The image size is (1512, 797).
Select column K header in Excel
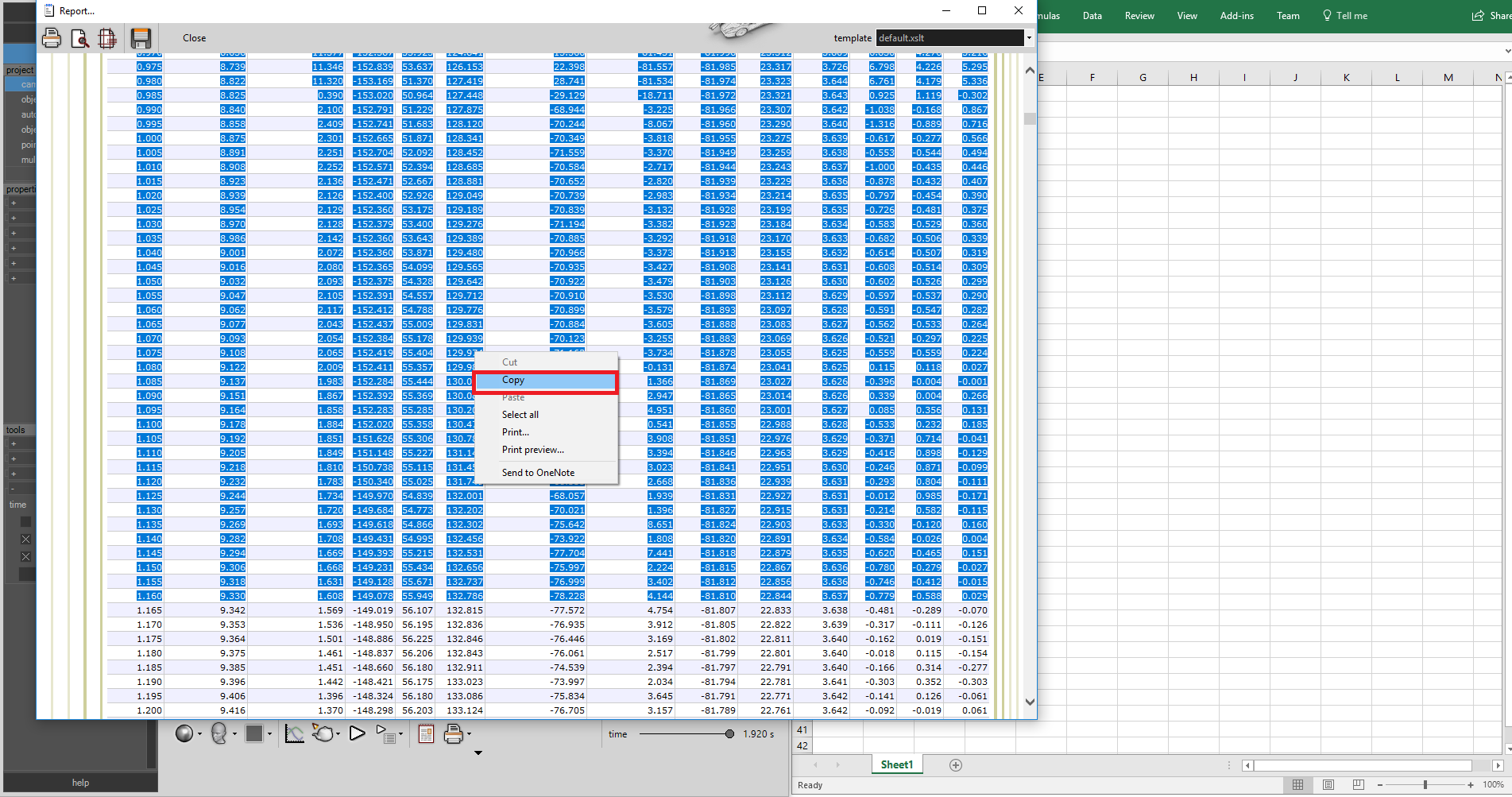coord(1346,77)
